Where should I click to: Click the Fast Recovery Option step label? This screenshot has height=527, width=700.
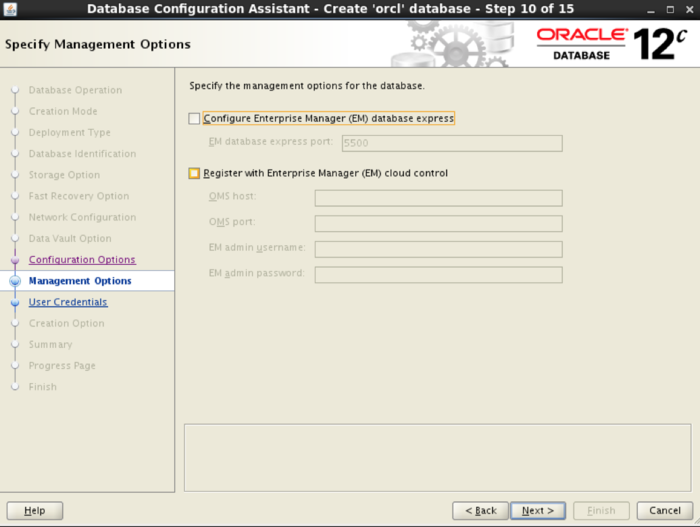pos(79,196)
